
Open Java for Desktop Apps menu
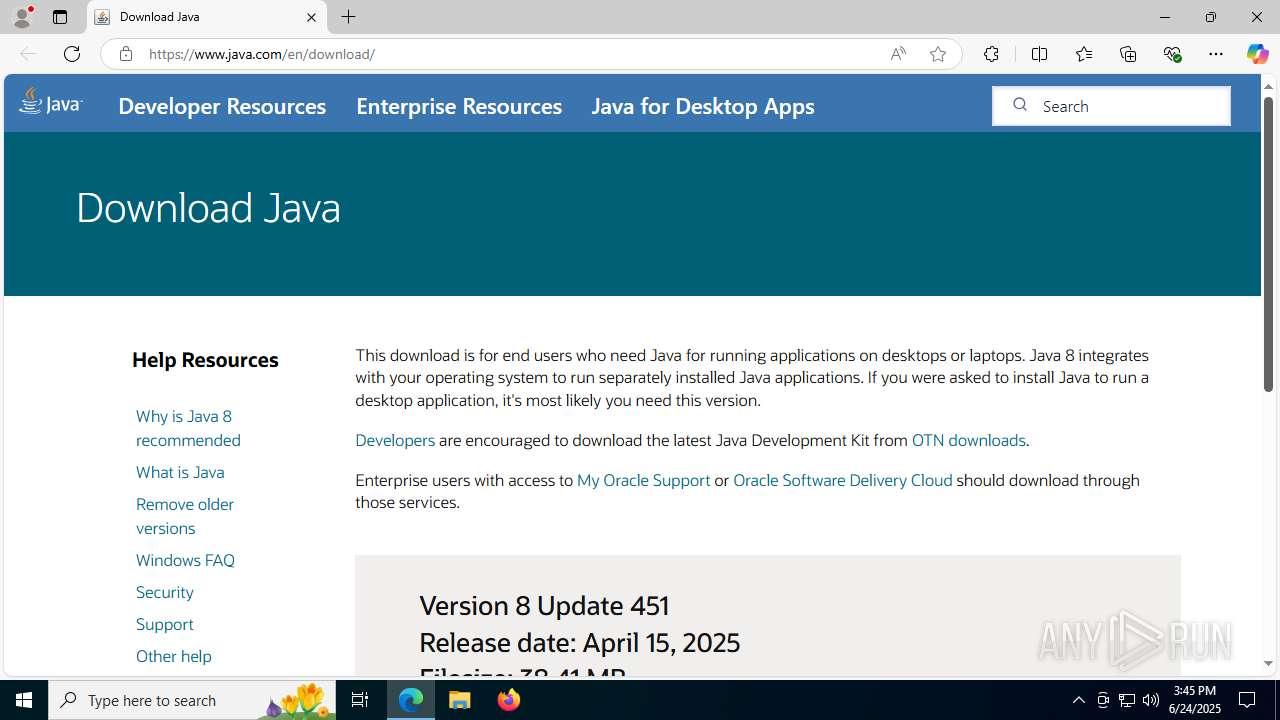703,106
